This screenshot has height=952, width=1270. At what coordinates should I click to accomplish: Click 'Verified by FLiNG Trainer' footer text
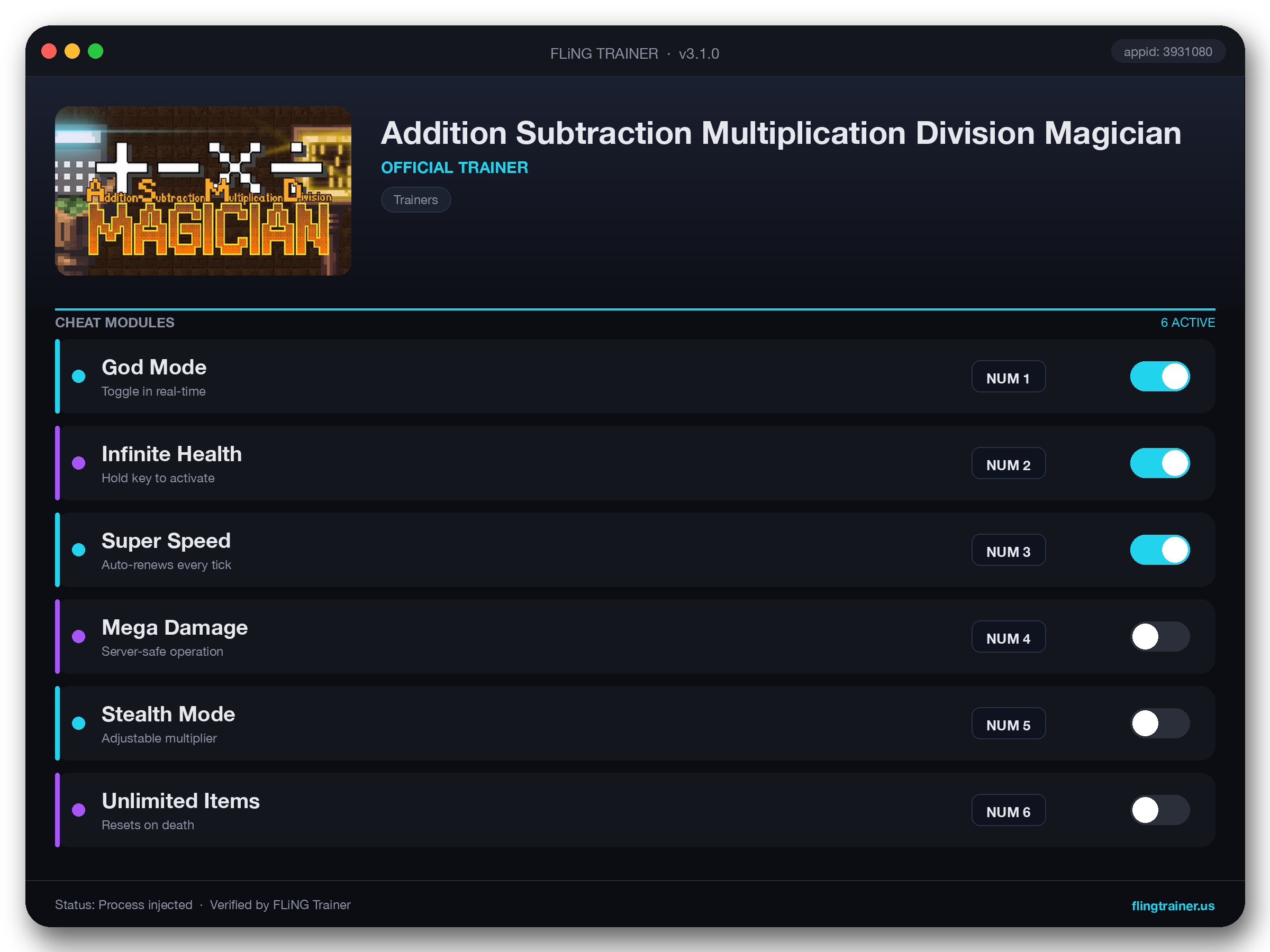pos(280,905)
